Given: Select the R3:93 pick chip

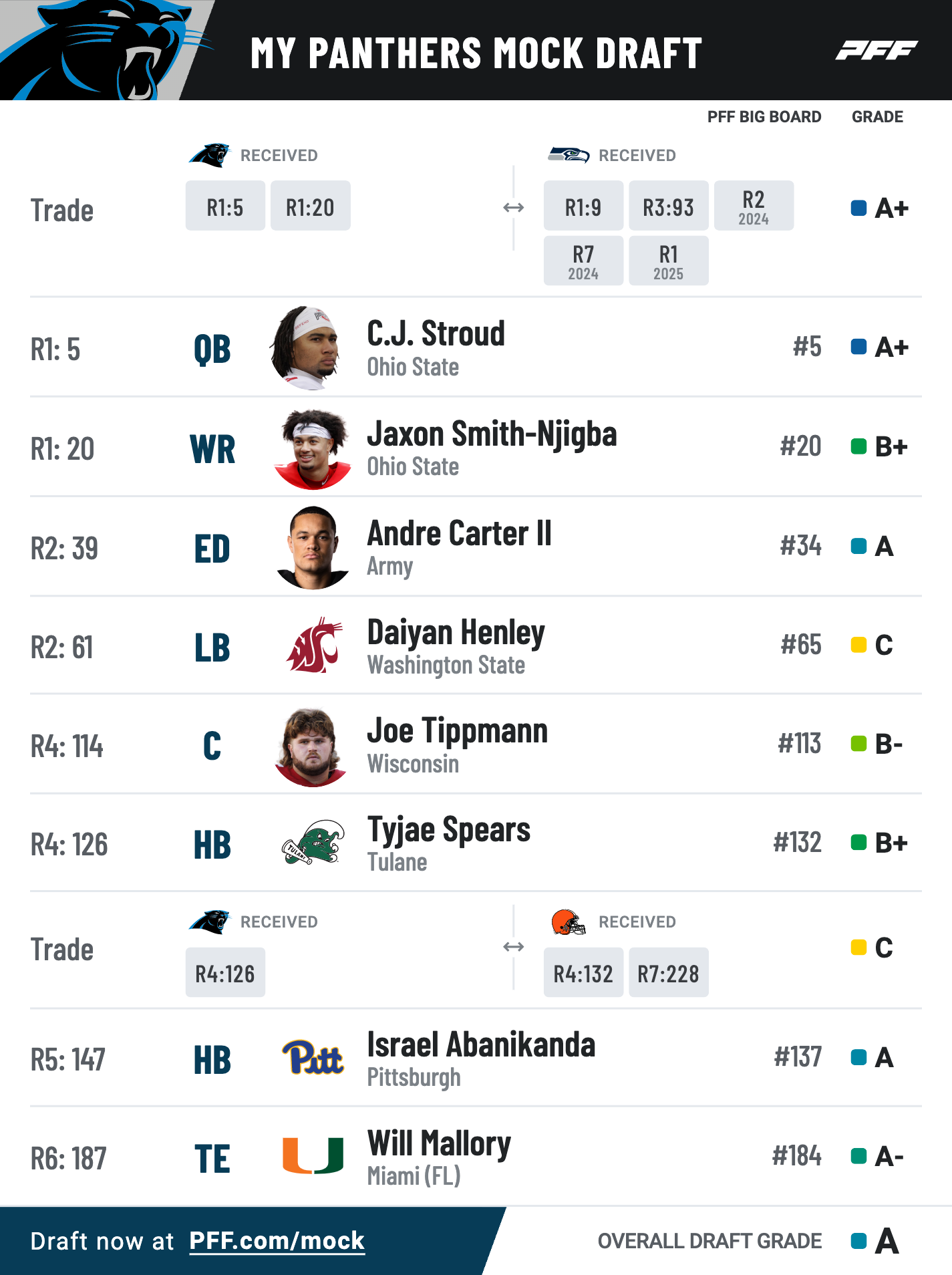Looking at the screenshot, I should click(668, 206).
